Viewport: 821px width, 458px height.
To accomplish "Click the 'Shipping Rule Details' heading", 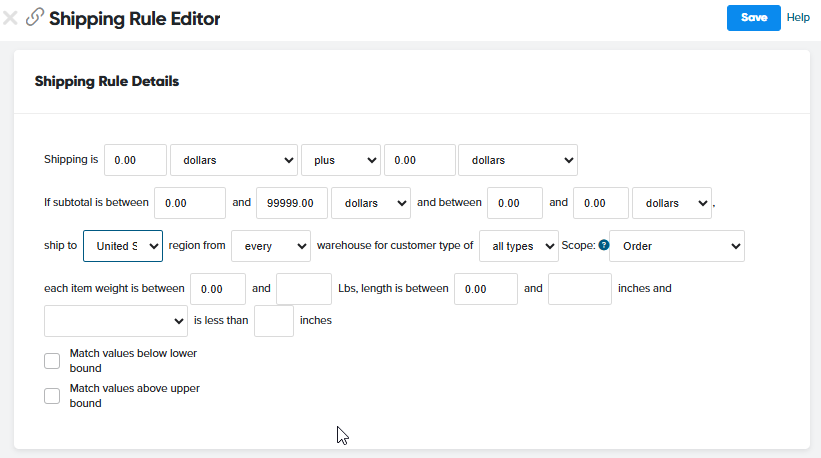I will click(107, 81).
